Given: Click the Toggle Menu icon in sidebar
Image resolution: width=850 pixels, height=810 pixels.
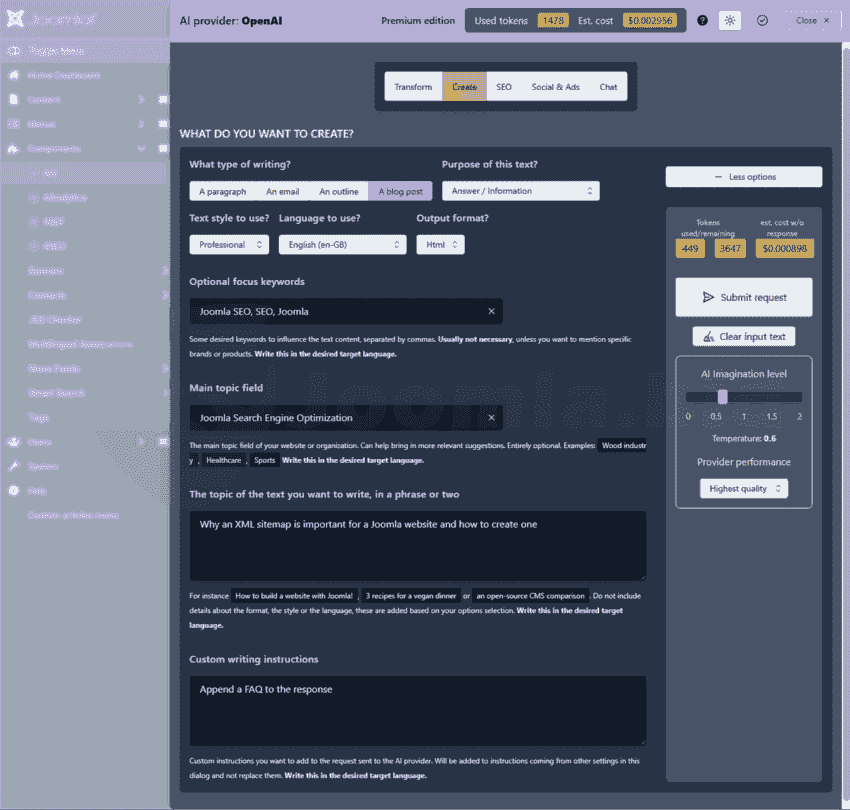Looking at the screenshot, I should tap(14, 51).
